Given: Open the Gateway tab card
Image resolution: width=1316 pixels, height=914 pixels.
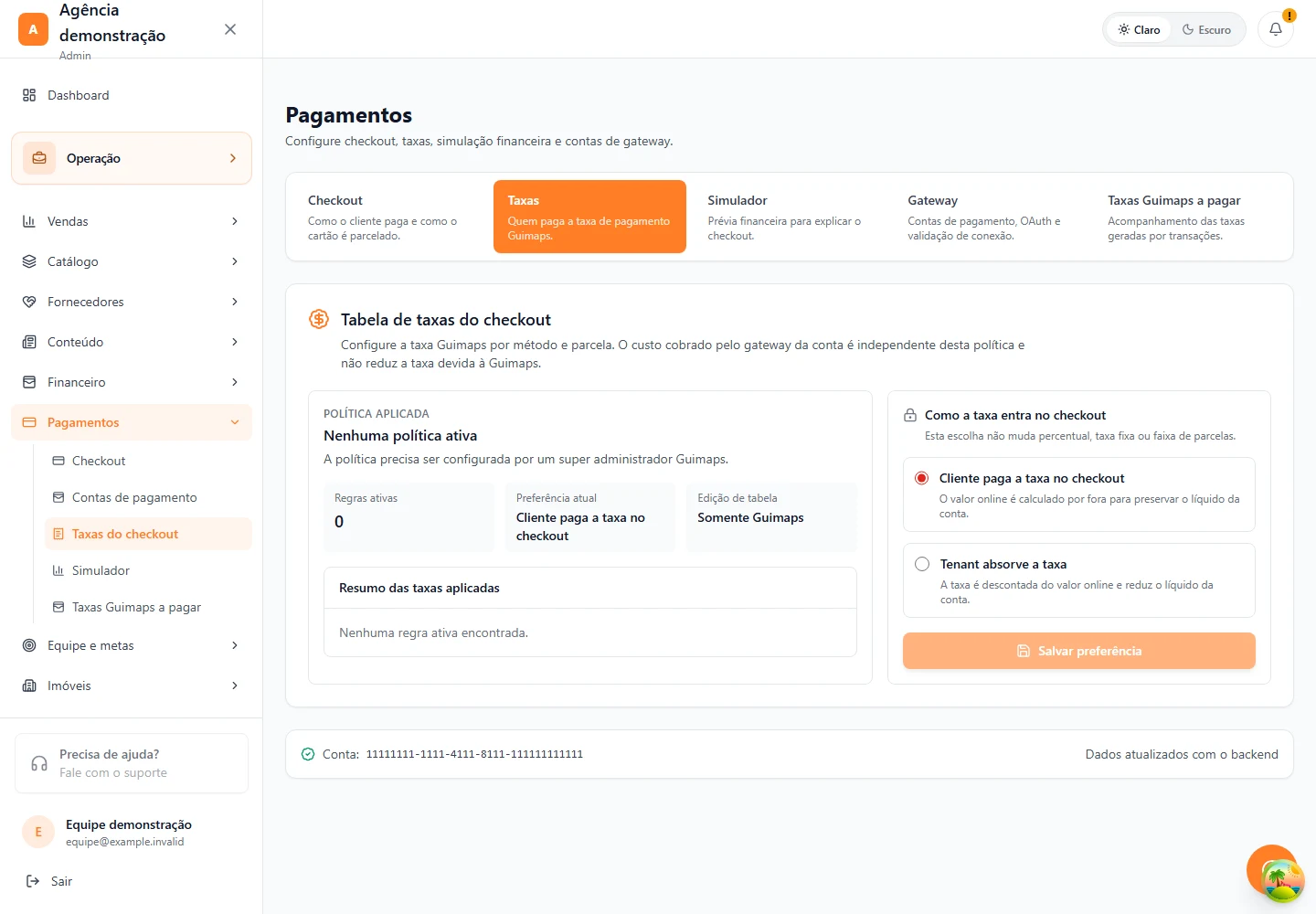Looking at the screenshot, I should point(990,217).
